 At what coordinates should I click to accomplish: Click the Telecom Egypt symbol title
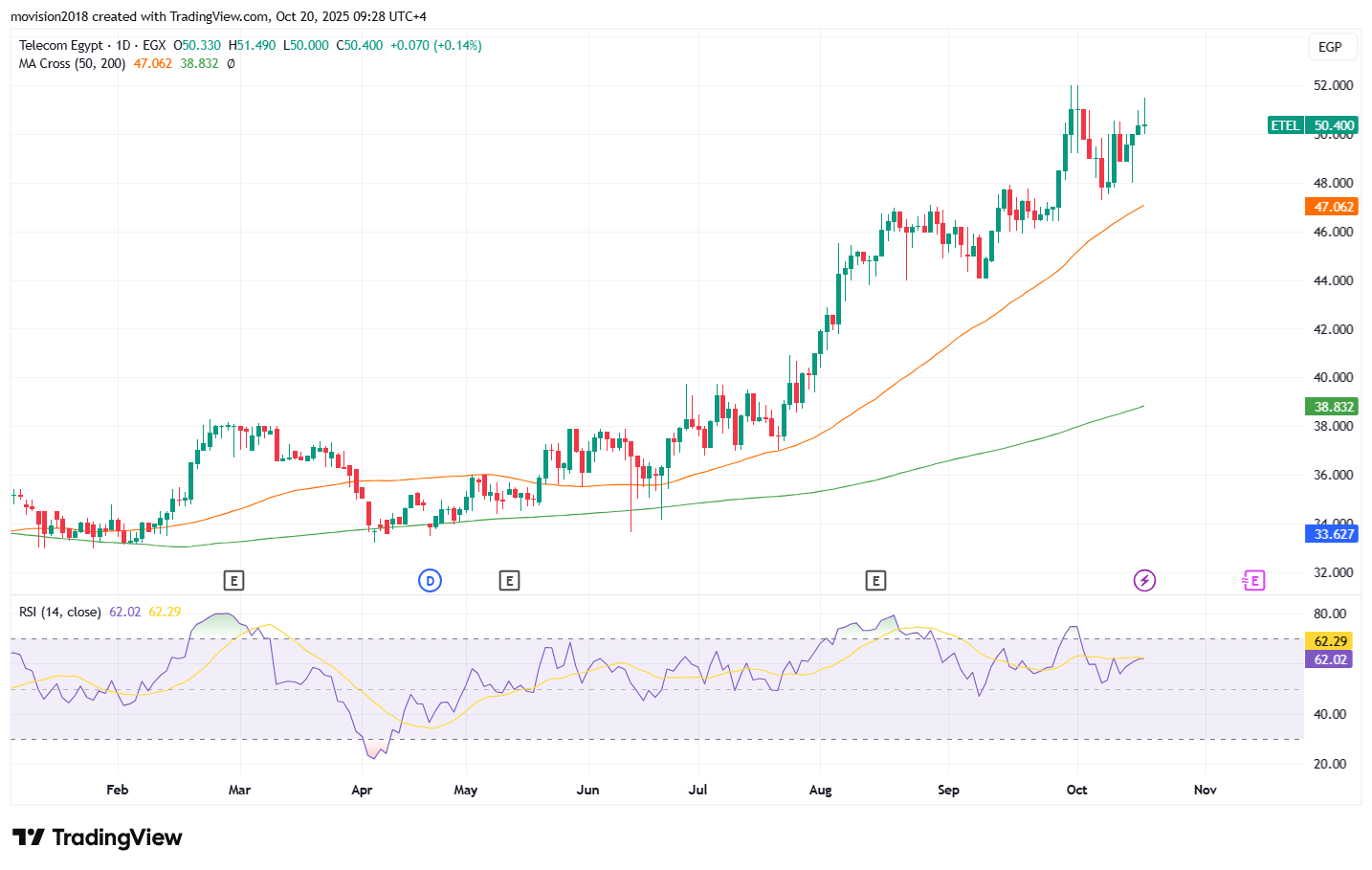(x=60, y=45)
